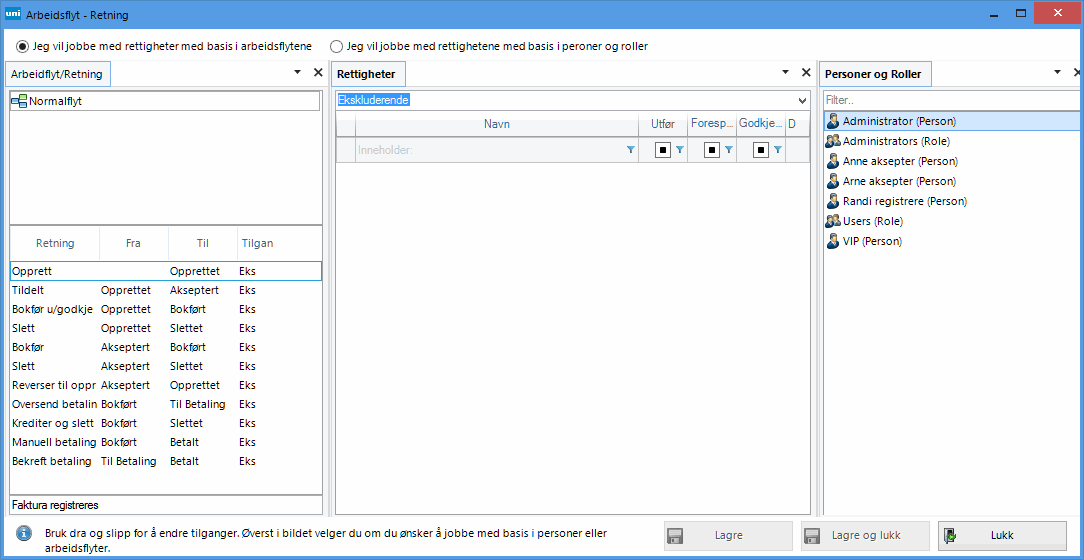
Task: Click the Filter input in Personer og Roller
Action: pos(950,100)
